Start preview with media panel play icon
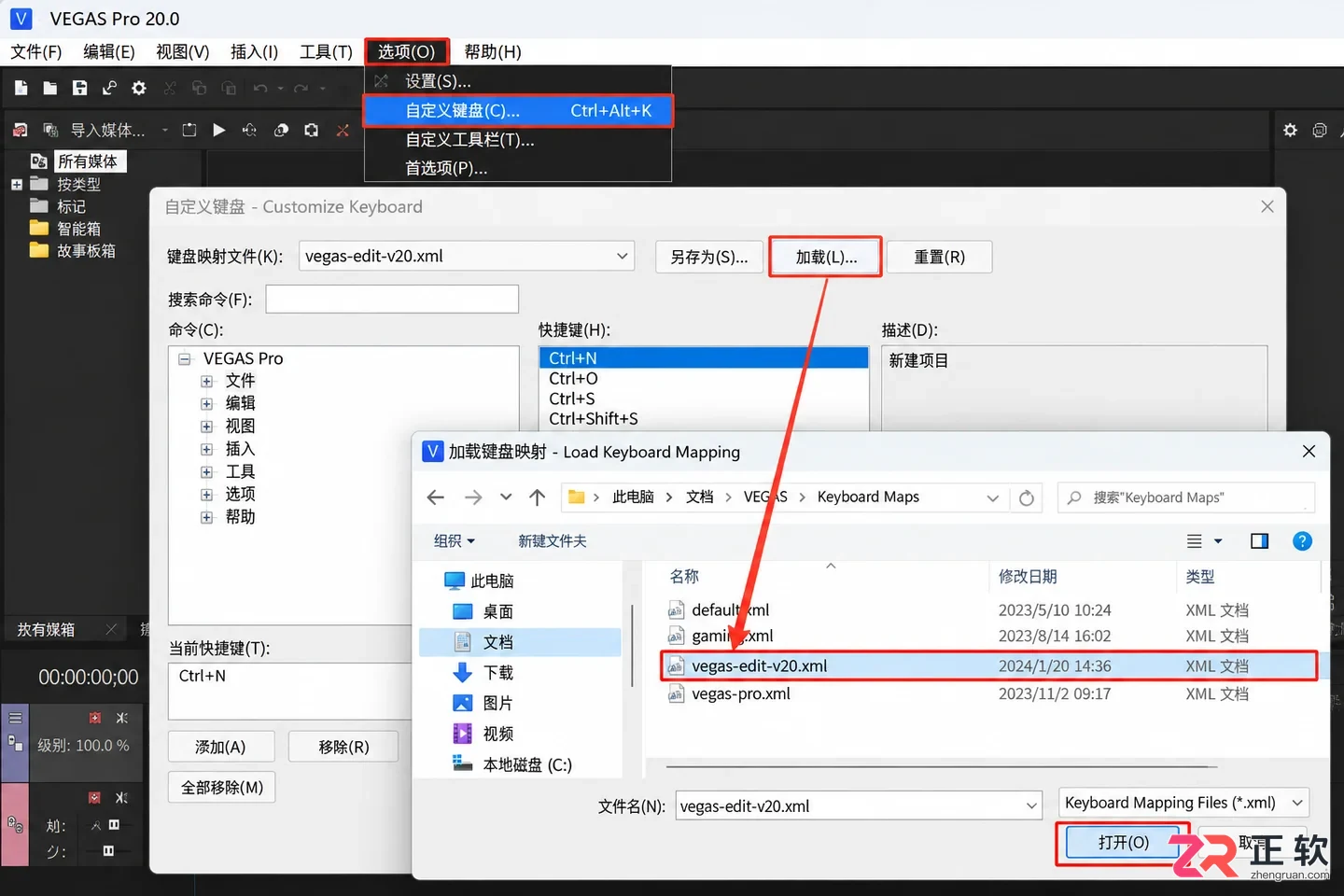This screenshot has width=1344, height=896. pos(219,130)
